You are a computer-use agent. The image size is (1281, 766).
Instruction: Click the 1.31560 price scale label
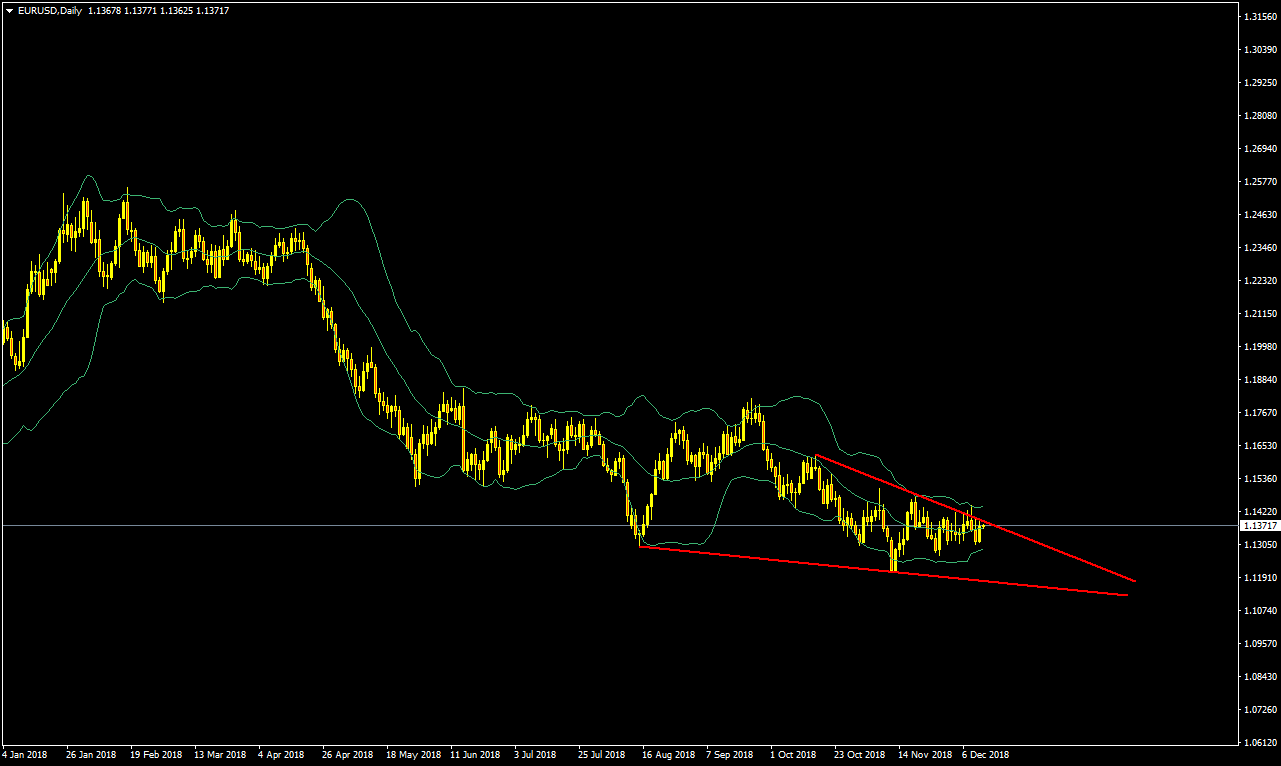tap(1258, 17)
